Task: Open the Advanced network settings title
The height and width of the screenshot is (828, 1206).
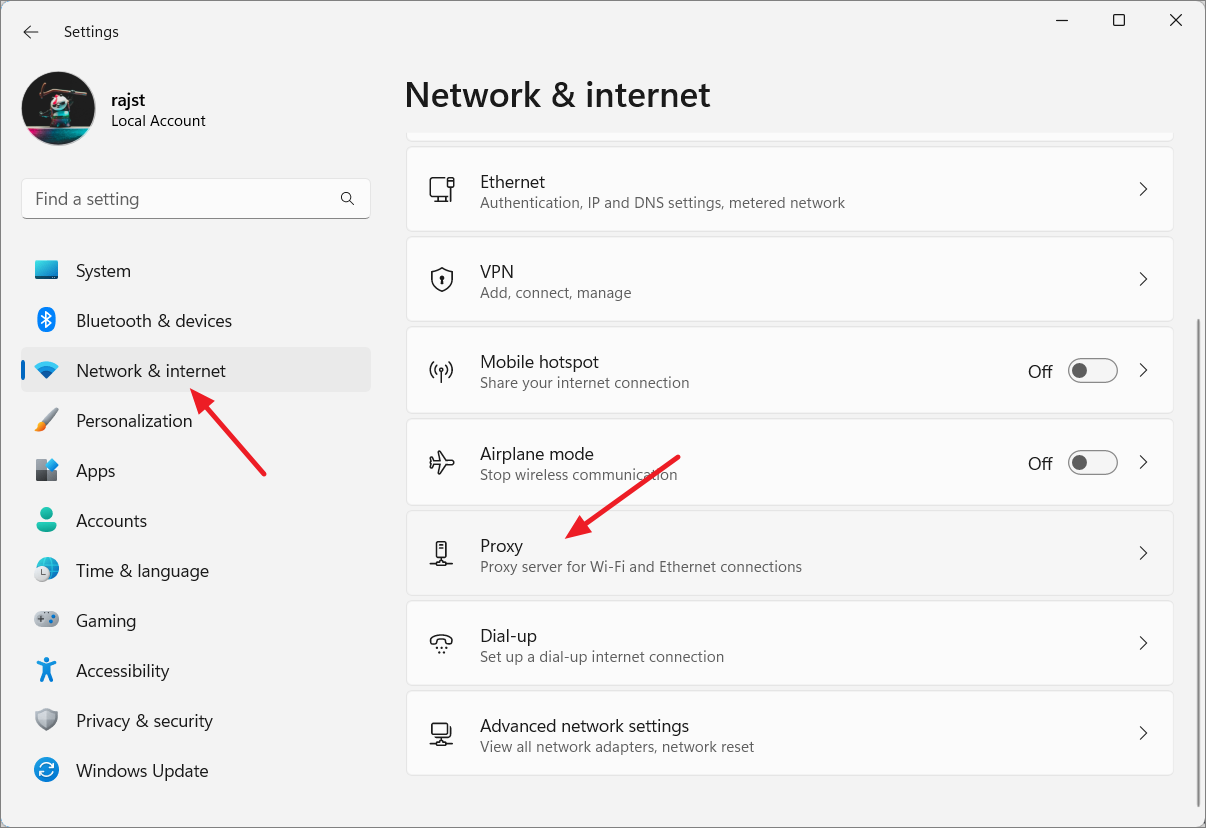Action: click(584, 726)
